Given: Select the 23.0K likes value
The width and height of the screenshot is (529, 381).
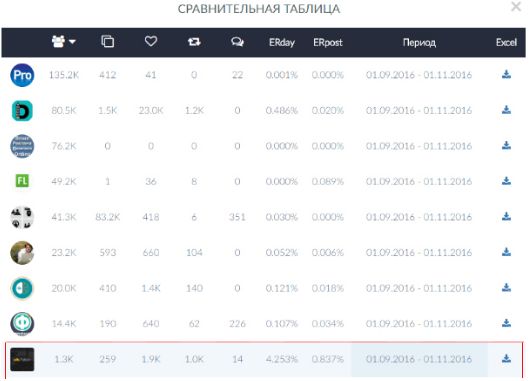Looking at the screenshot, I should 151,110.
